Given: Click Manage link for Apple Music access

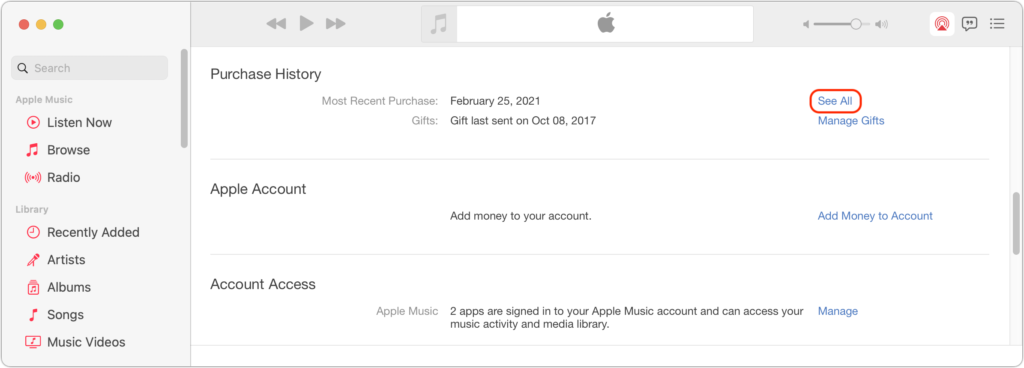Looking at the screenshot, I should 838,311.
